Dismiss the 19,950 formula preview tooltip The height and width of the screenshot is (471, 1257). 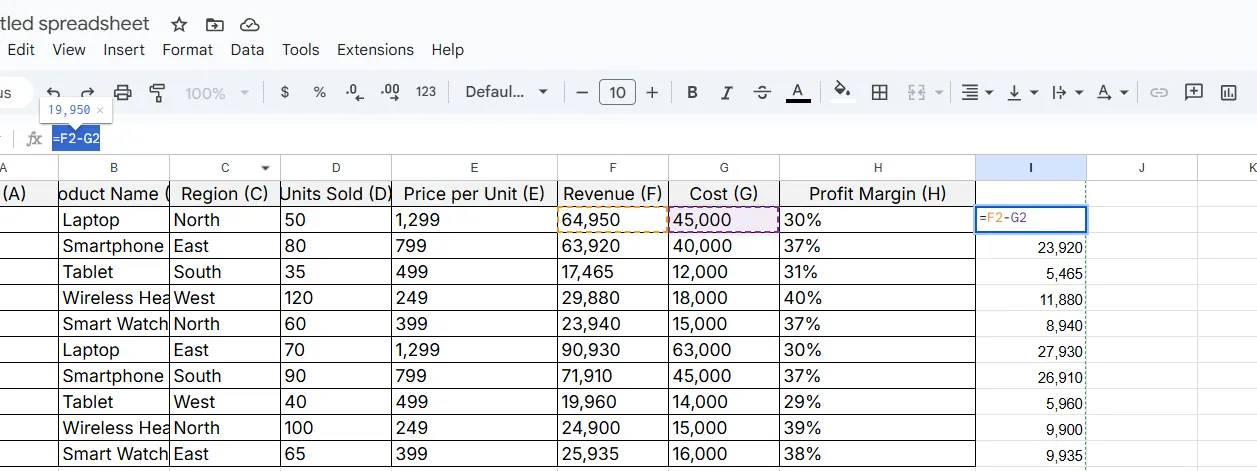(100, 110)
